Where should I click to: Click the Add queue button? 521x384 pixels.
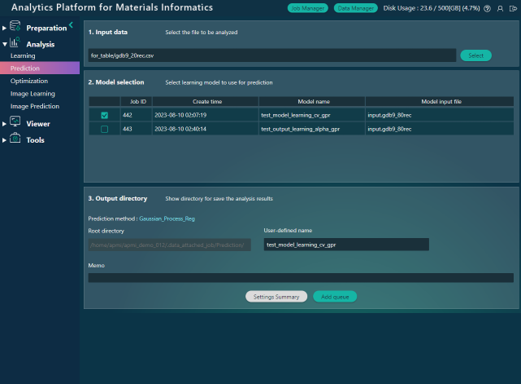tap(335, 297)
